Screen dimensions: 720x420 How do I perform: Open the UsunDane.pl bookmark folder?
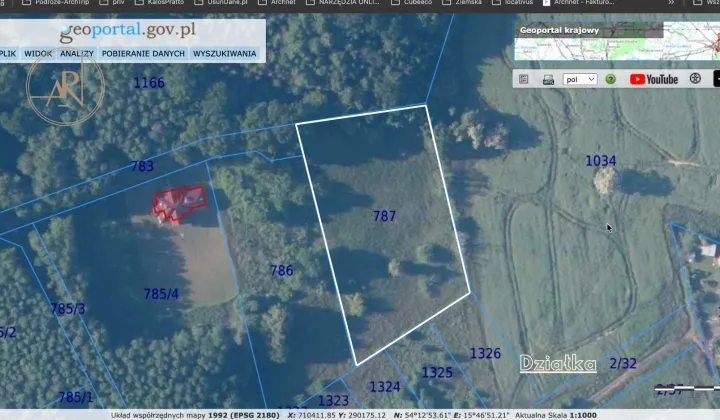click(x=222, y=3)
